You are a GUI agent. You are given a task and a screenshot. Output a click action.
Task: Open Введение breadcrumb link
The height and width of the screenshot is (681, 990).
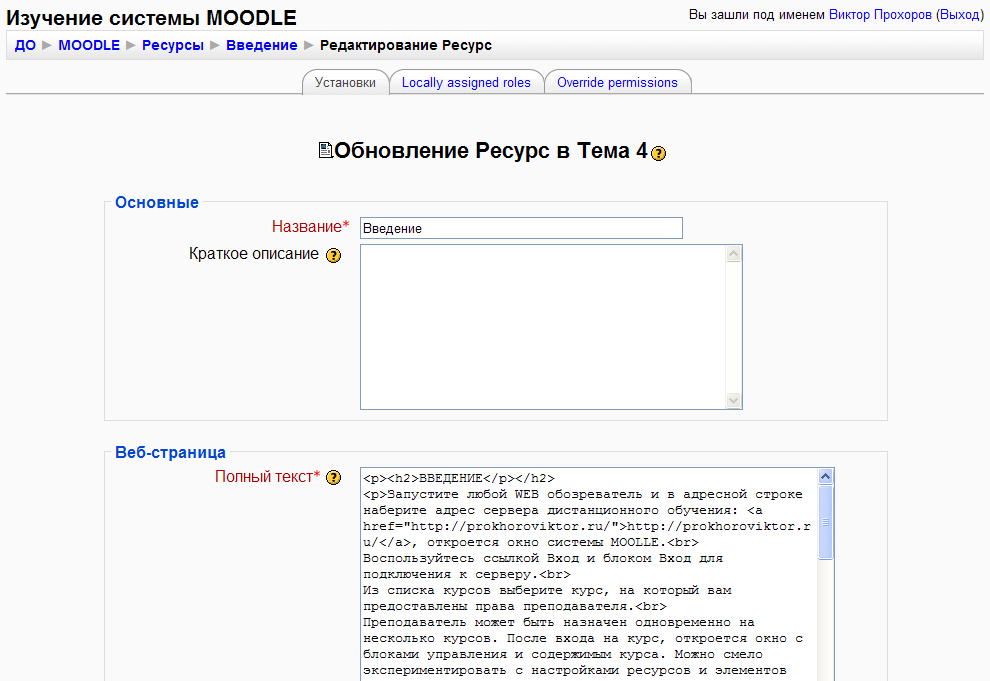(261, 45)
